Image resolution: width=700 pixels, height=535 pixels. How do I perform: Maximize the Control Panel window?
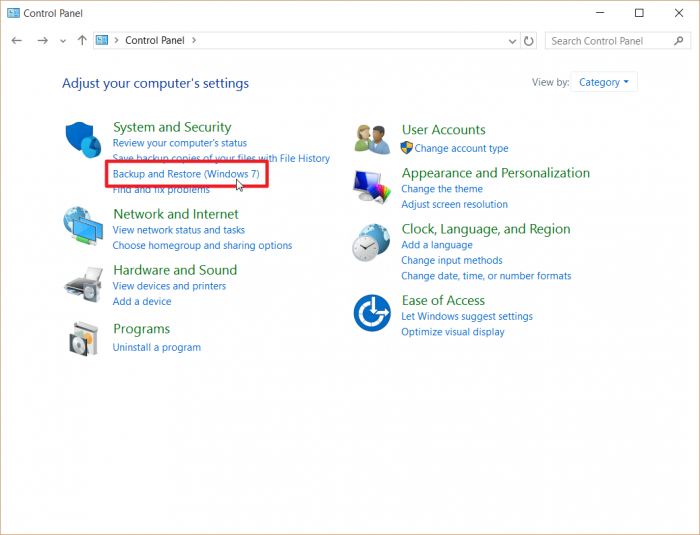point(639,13)
